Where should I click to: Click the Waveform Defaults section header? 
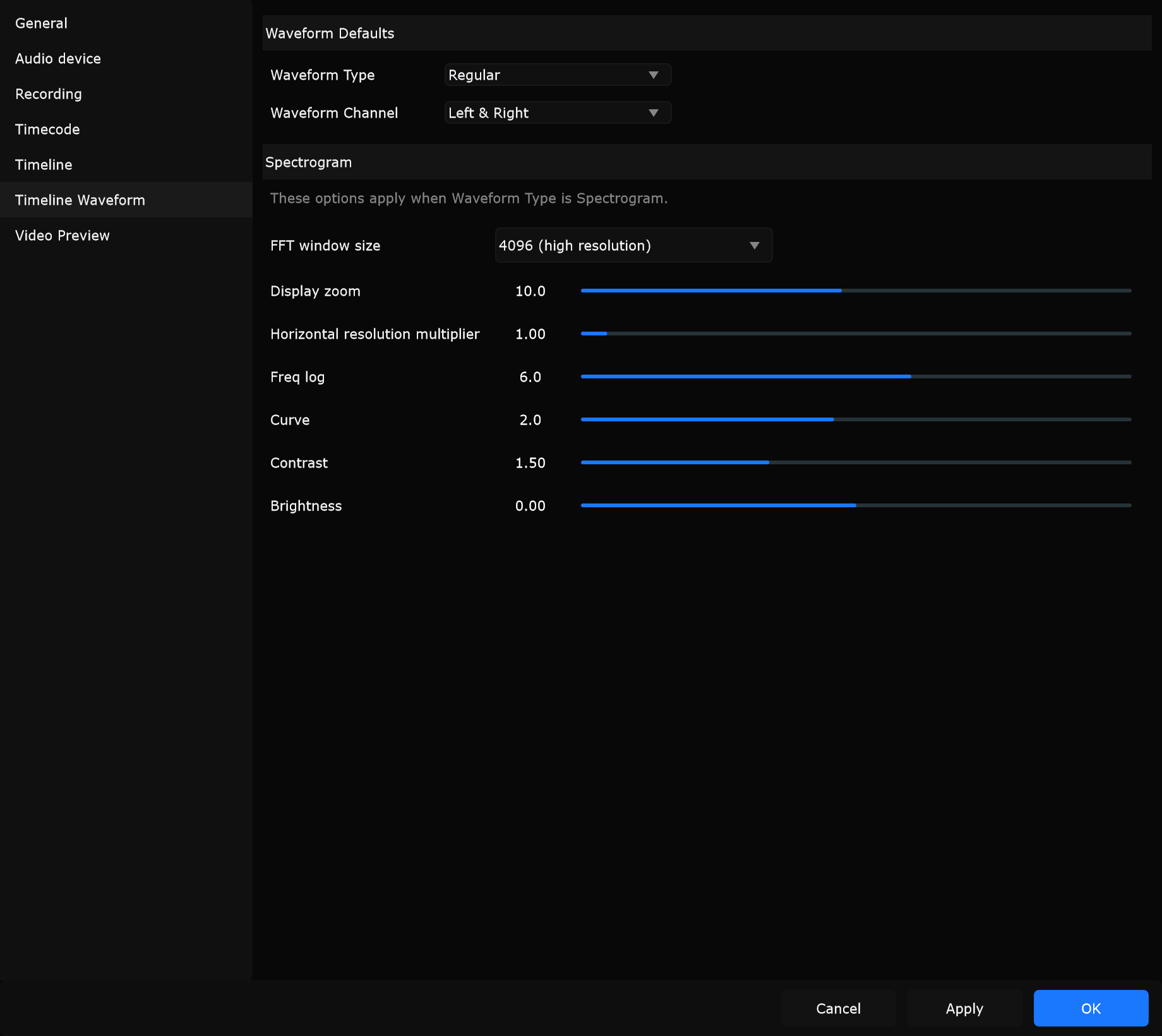click(x=707, y=33)
